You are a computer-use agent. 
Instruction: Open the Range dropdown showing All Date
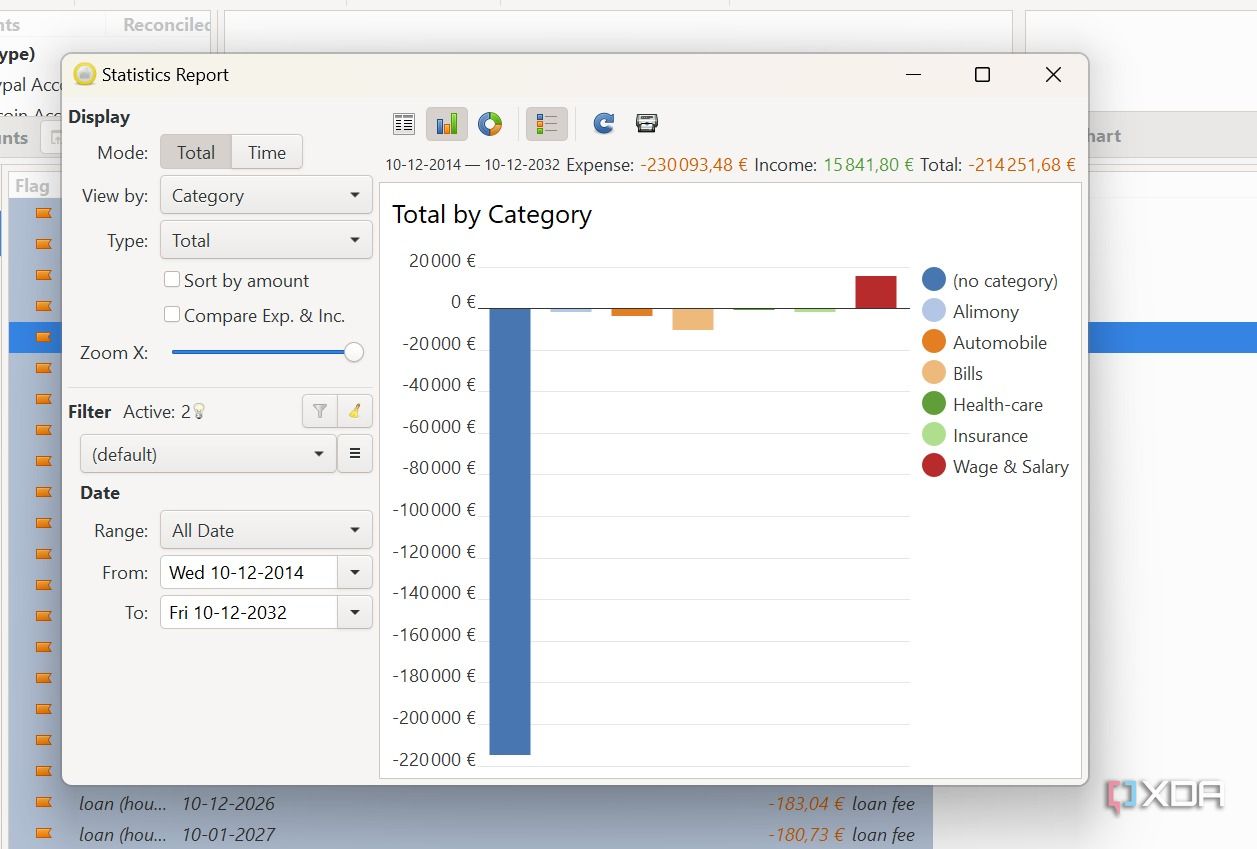(x=266, y=531)
